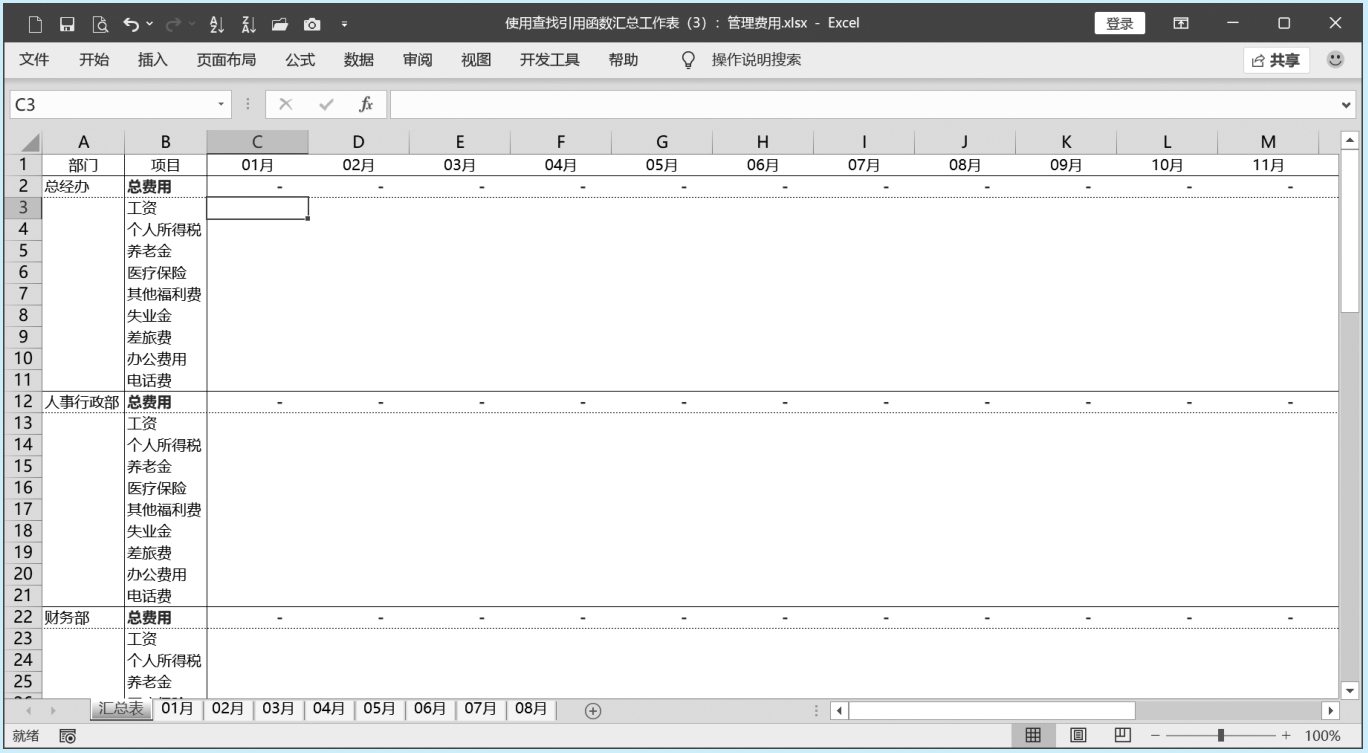This screenshot has width=1368, height=753.
Task: Sort ascending with the A-Z icon
Action: tap(217, 23)
